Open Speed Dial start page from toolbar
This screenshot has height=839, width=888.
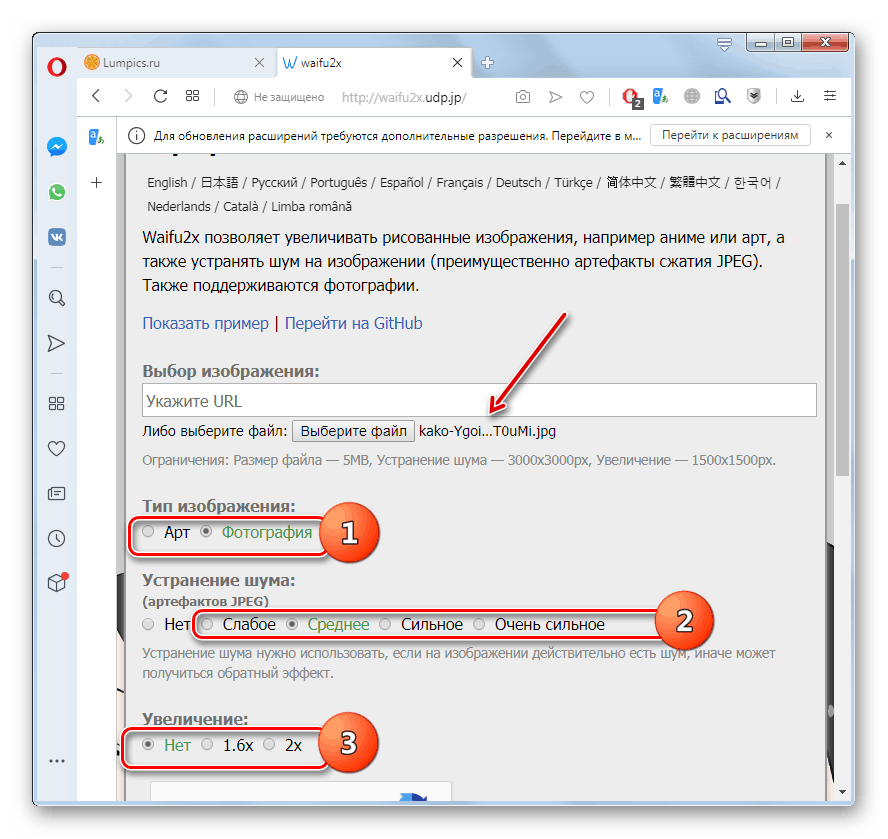click(193, 96)
